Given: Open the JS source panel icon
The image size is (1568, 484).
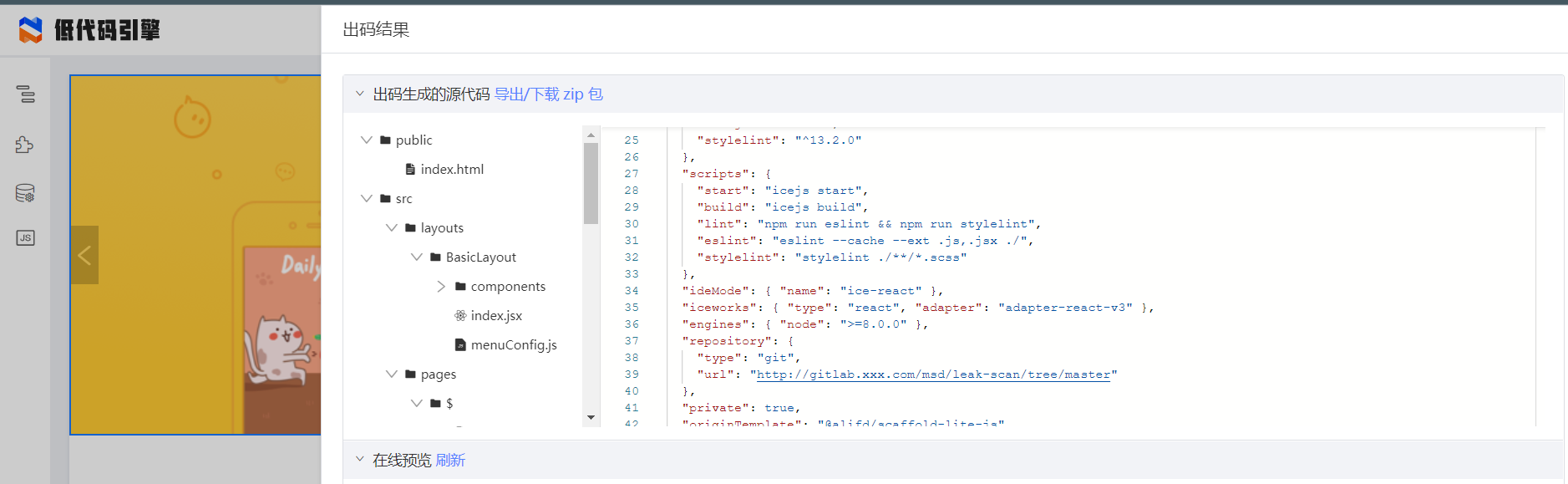Looking at the screenshot, I should pos(25,238).
